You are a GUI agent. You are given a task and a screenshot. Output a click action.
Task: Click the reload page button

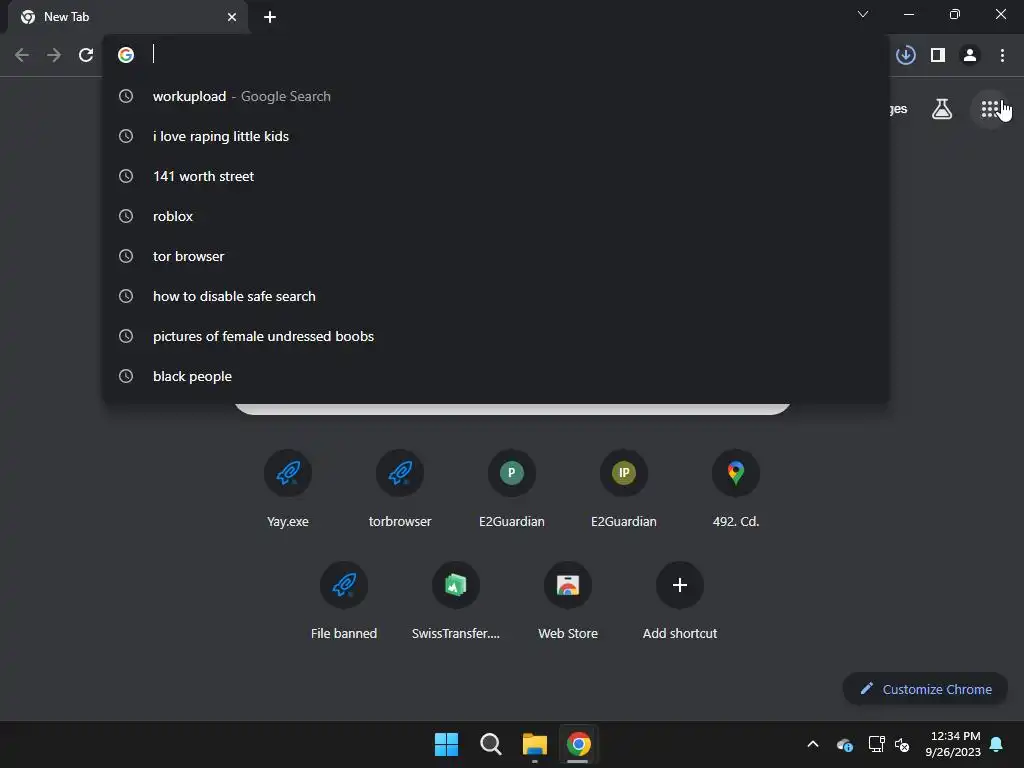pyautogui.click(x=86, y=56)
